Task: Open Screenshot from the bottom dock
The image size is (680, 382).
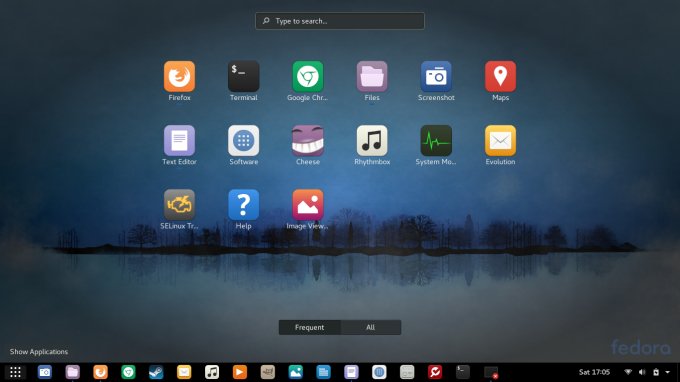Action: [x=45, y=372]
